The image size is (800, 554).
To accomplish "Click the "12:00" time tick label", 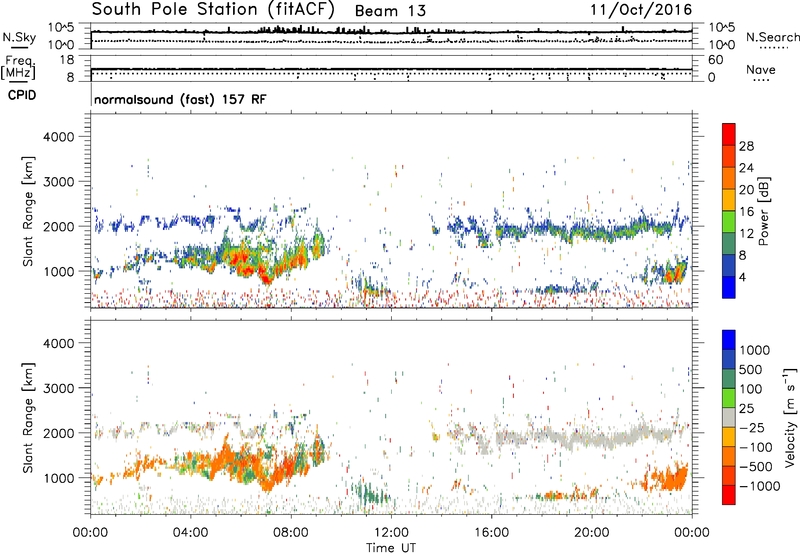I will pos(391,533).
